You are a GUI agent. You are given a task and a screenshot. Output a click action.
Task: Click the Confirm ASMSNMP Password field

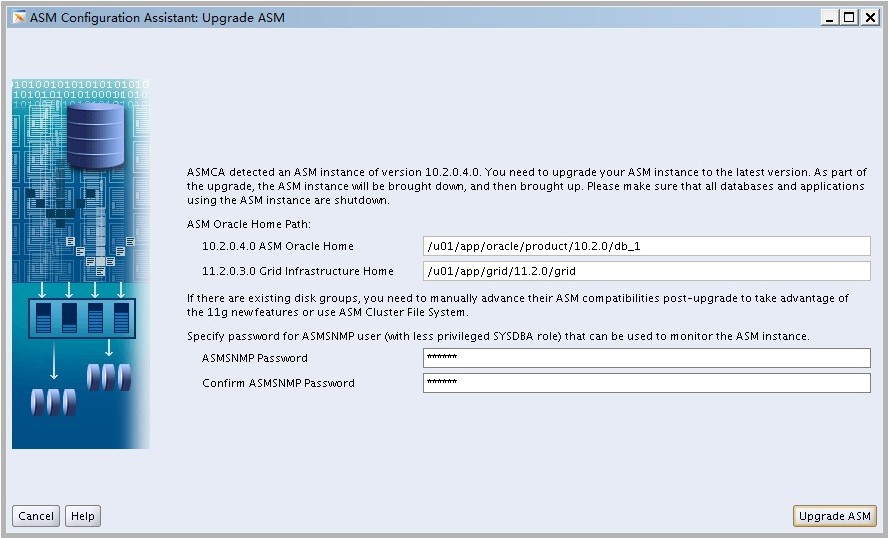tap(646, 383)
